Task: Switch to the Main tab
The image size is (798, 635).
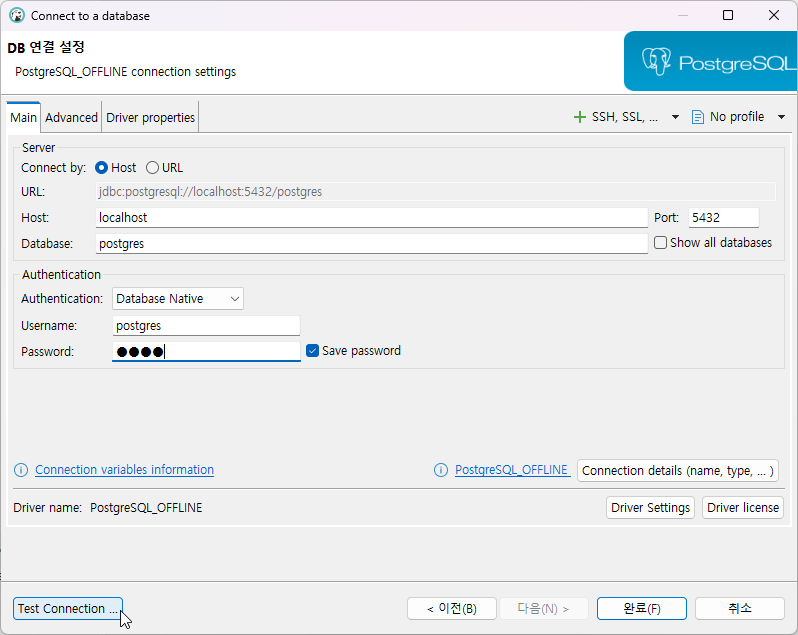Action: (x=23, y=118)
